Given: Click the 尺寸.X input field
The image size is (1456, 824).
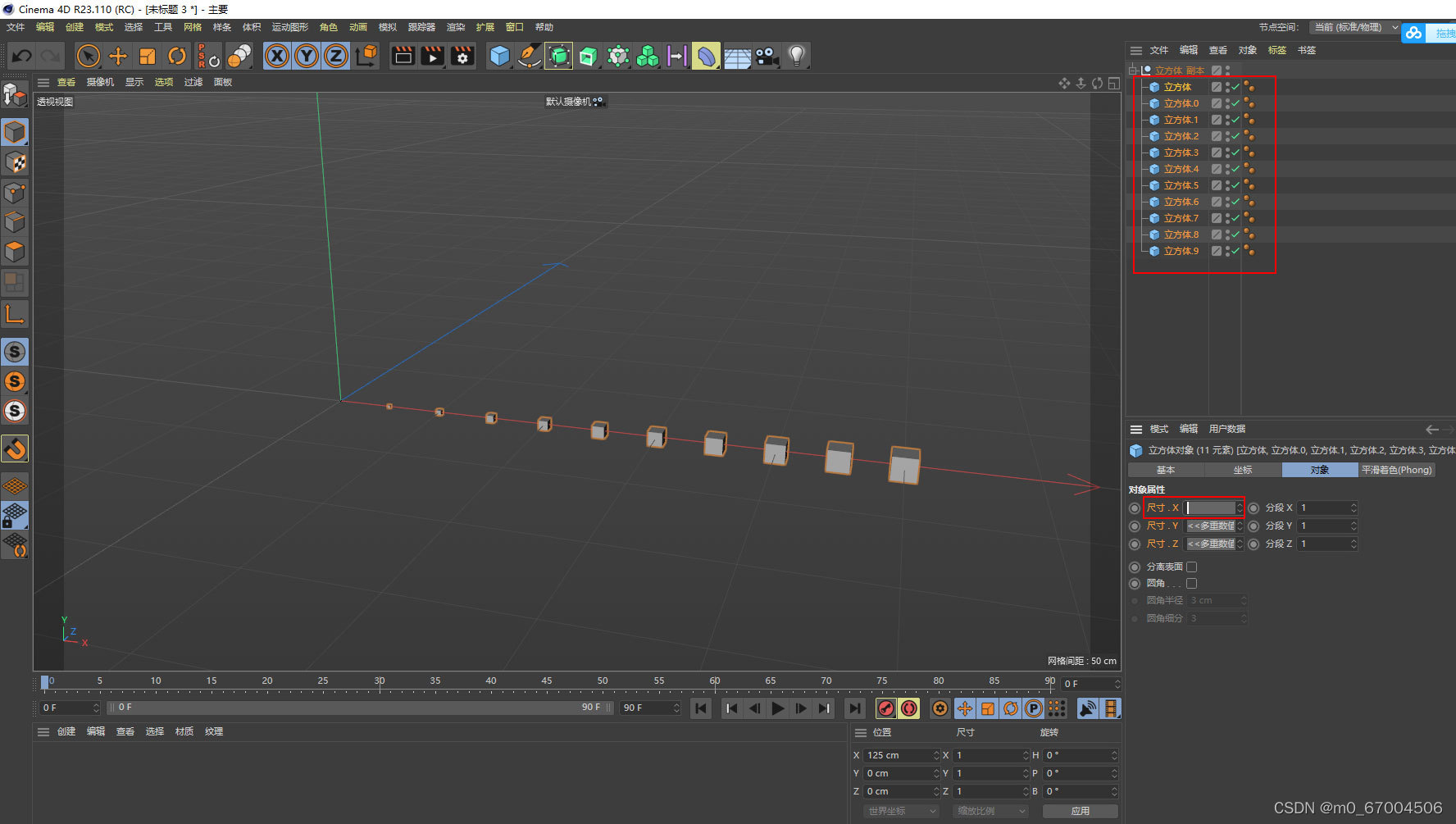Looking at the screenshot, I should coord(1210,508).
